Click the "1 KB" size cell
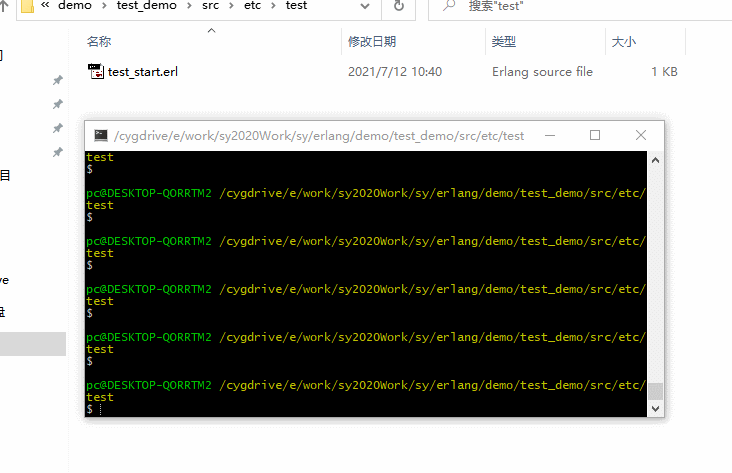Screen dimensions: 732x473 pos(664,72)
